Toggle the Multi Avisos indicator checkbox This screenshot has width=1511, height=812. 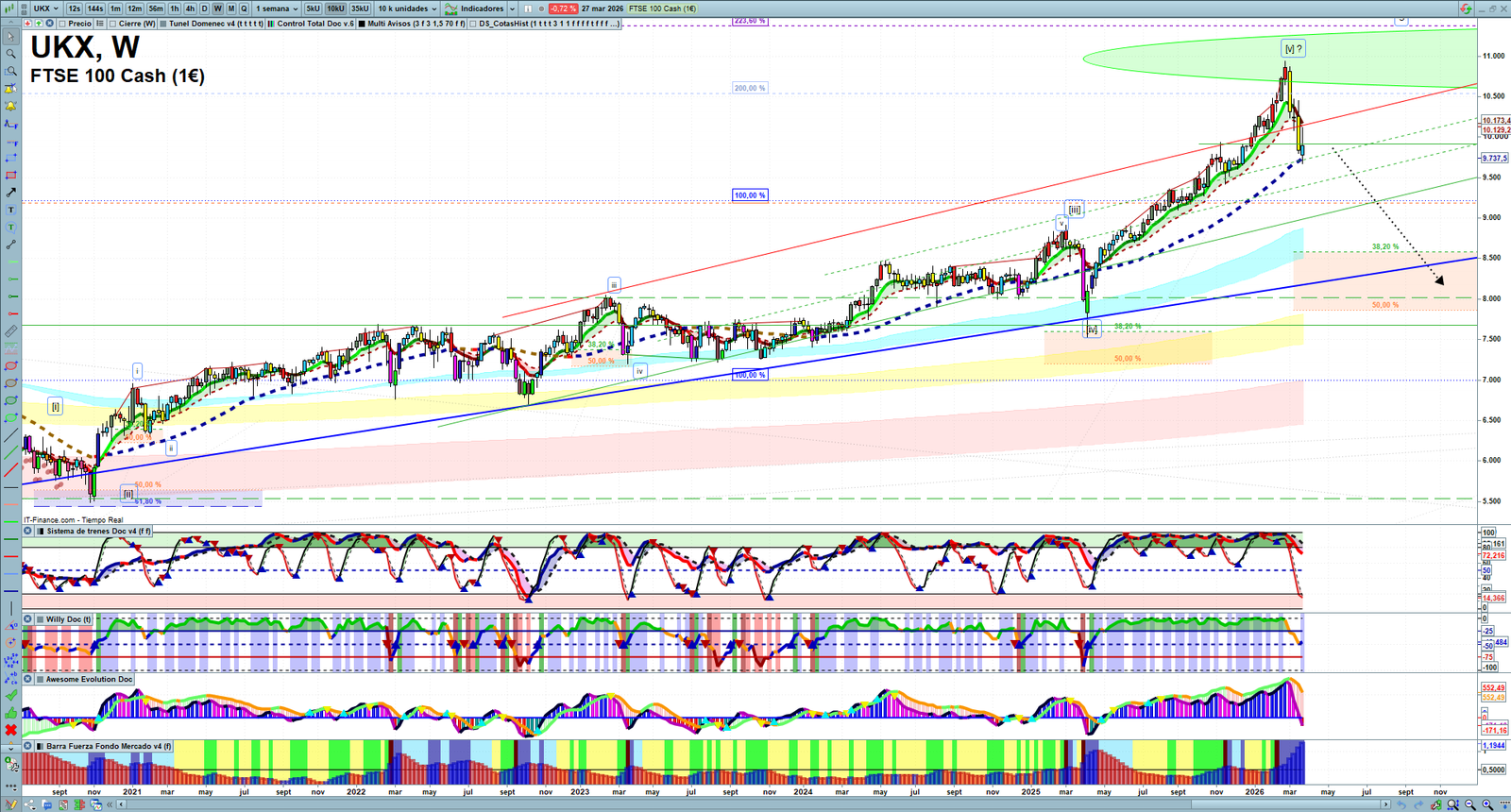[x=363, y=24]
